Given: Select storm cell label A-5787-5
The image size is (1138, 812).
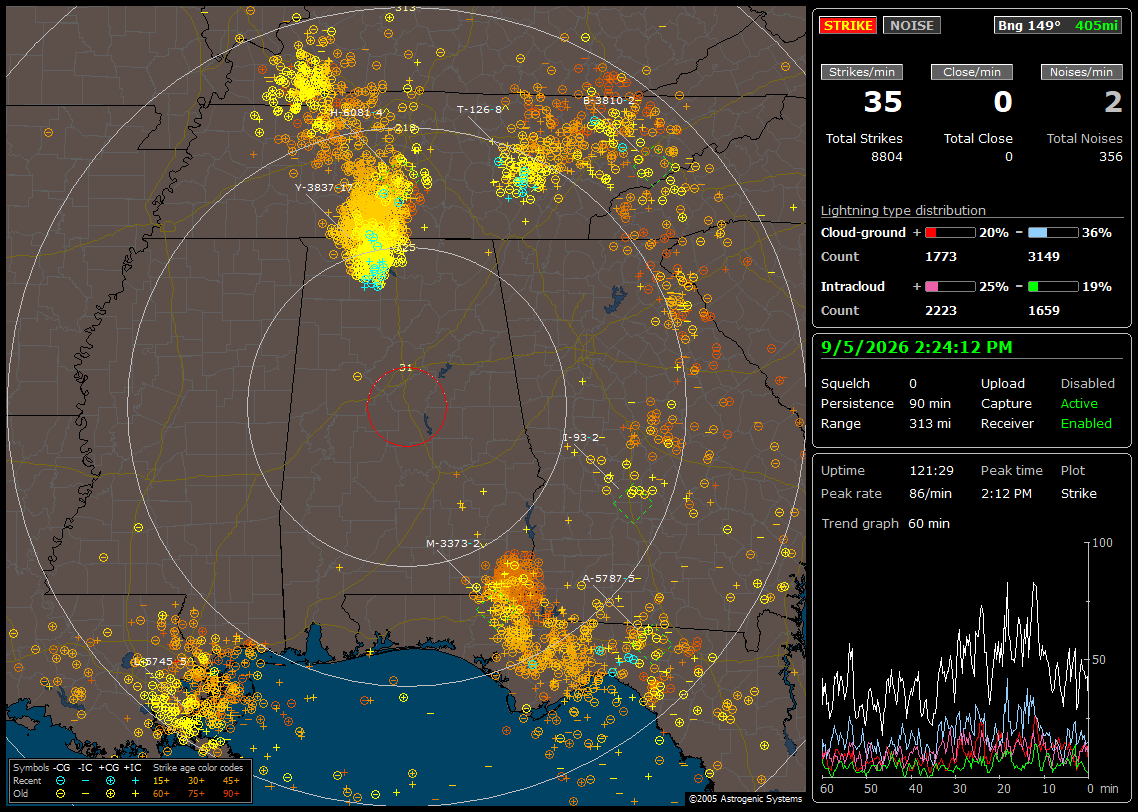Looking at the screenshot, I should pyautogui.click(x=609, y=578).
